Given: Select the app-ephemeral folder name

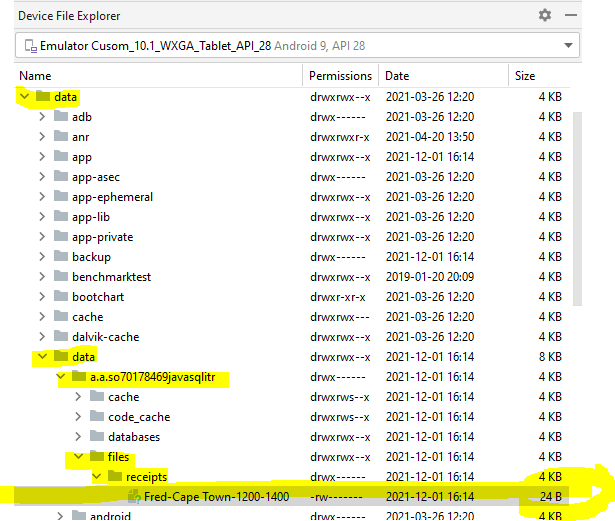Looking at the screenshot, I should pyautogui.click(x=113, y=197).
